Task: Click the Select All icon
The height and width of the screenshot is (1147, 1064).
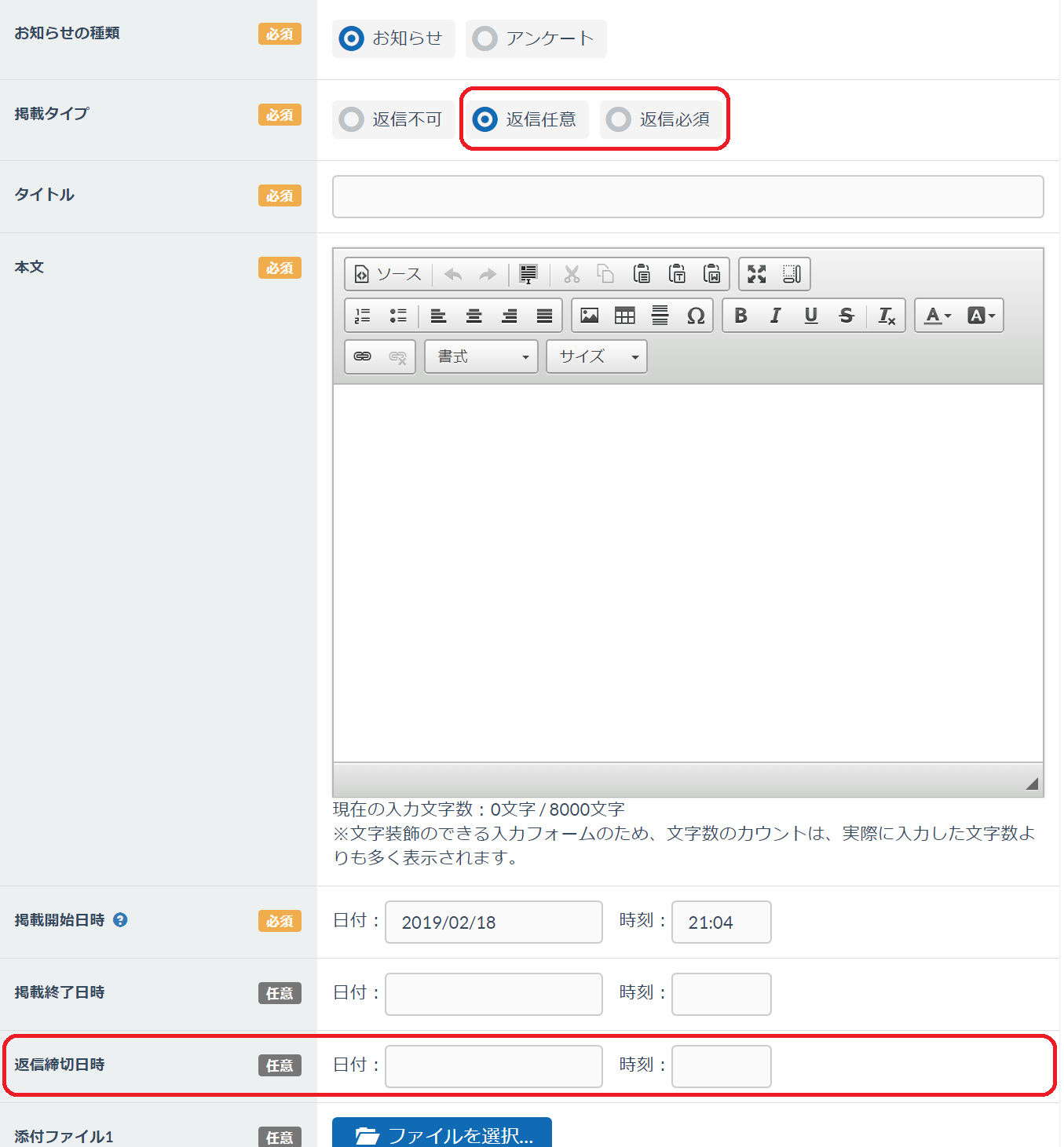Action: tap(528, 274)
